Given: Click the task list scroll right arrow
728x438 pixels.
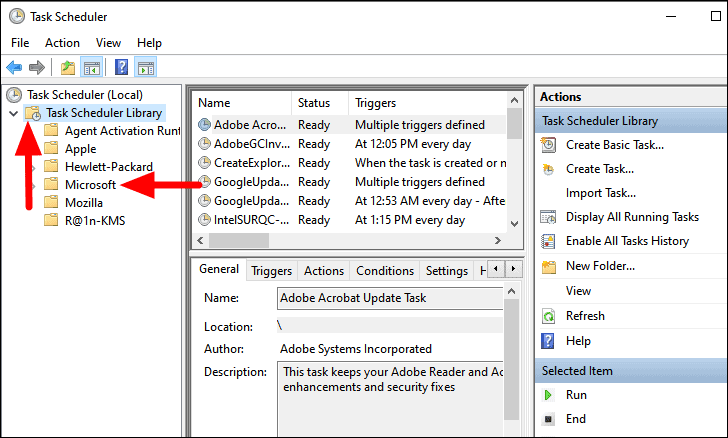Looking at the screenshot, I should (498, 241).
